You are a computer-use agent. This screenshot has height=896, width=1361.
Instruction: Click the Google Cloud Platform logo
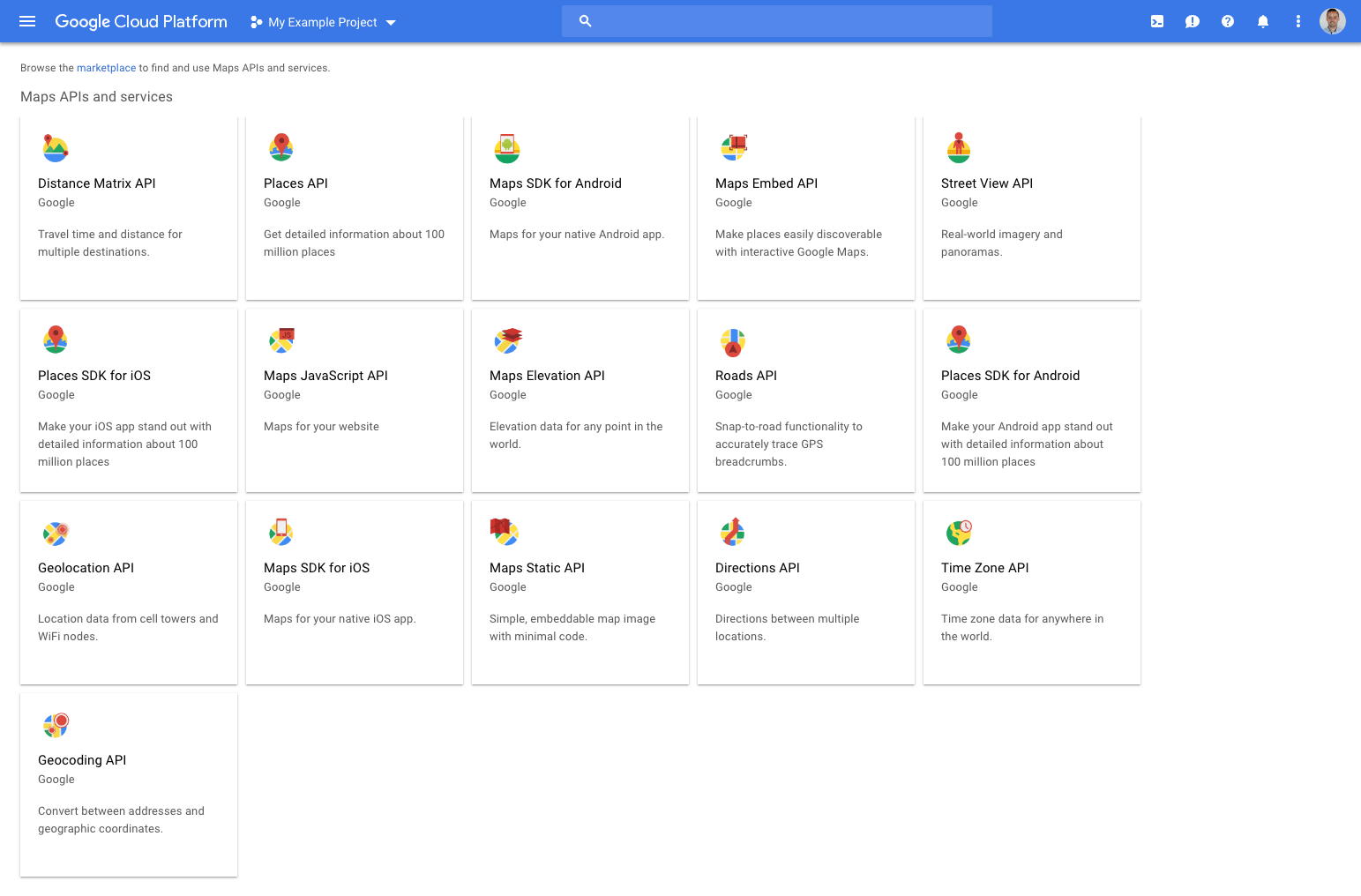click(141, 21)
